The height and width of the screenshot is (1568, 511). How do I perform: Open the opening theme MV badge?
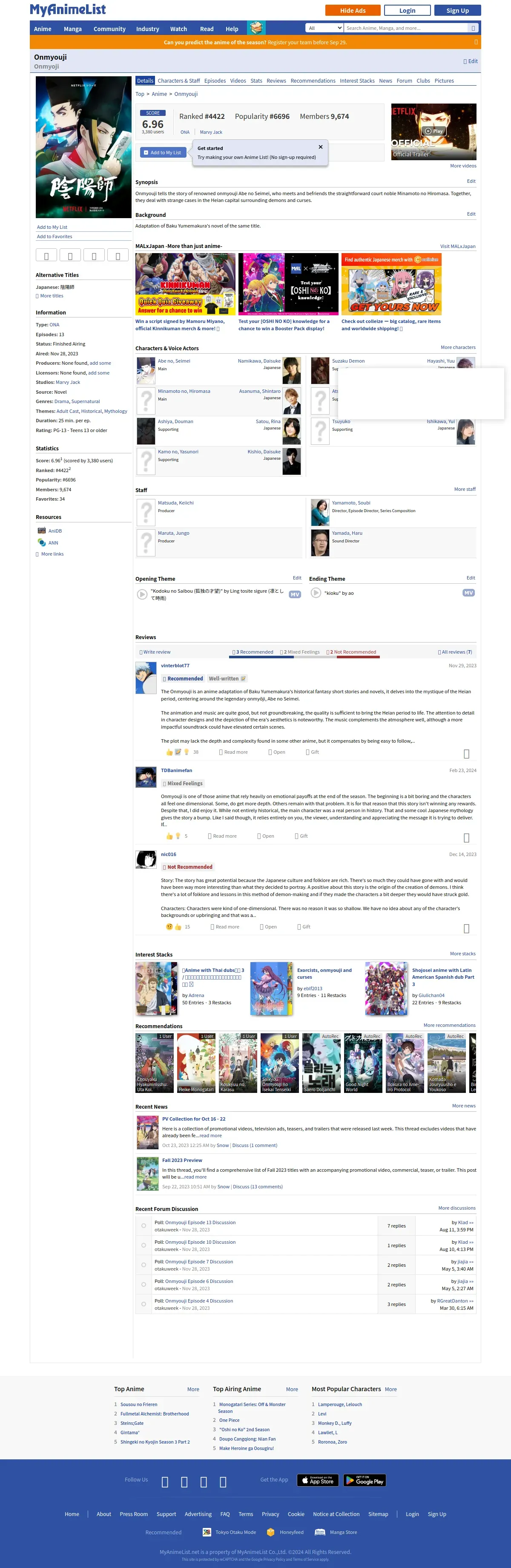pos(295,595)
